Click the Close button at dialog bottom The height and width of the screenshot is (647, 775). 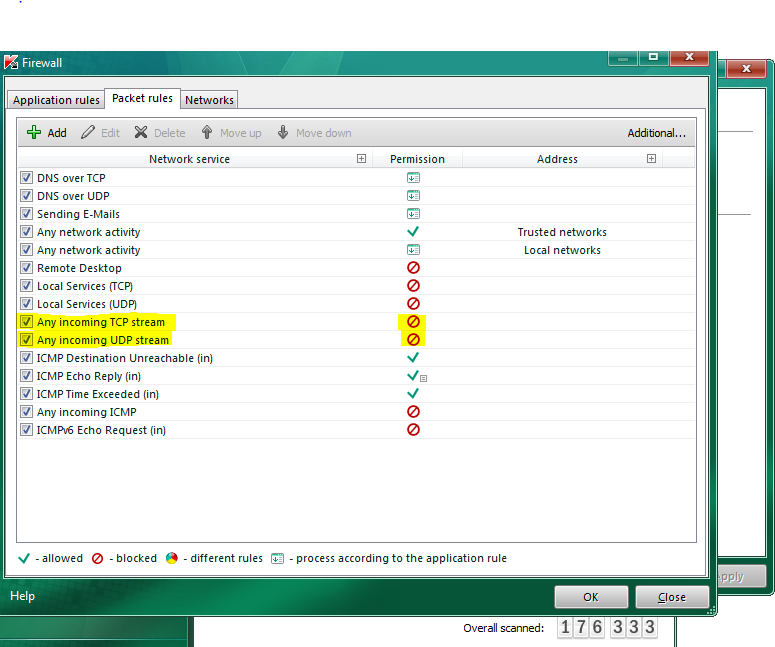[672, 597]
